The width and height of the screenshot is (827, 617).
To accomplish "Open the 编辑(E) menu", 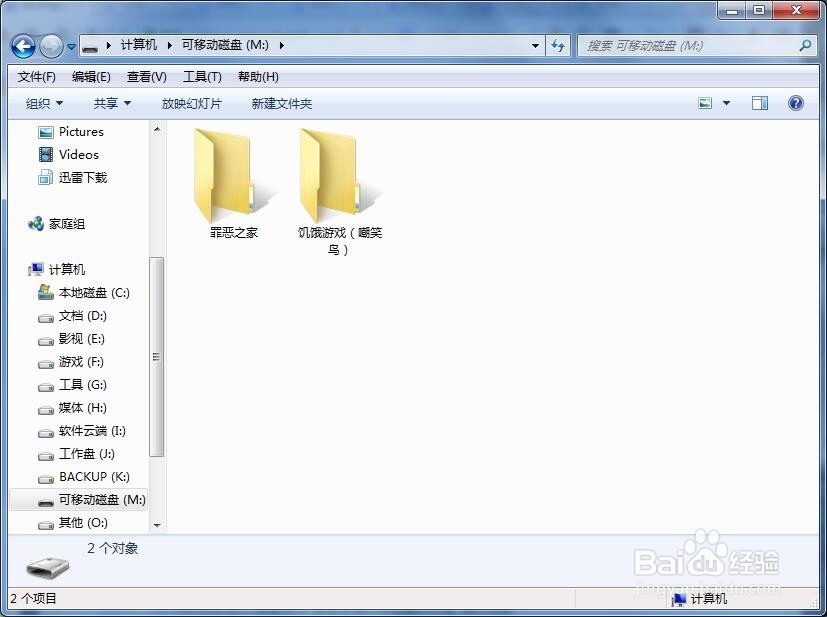I will click(91, 77).
